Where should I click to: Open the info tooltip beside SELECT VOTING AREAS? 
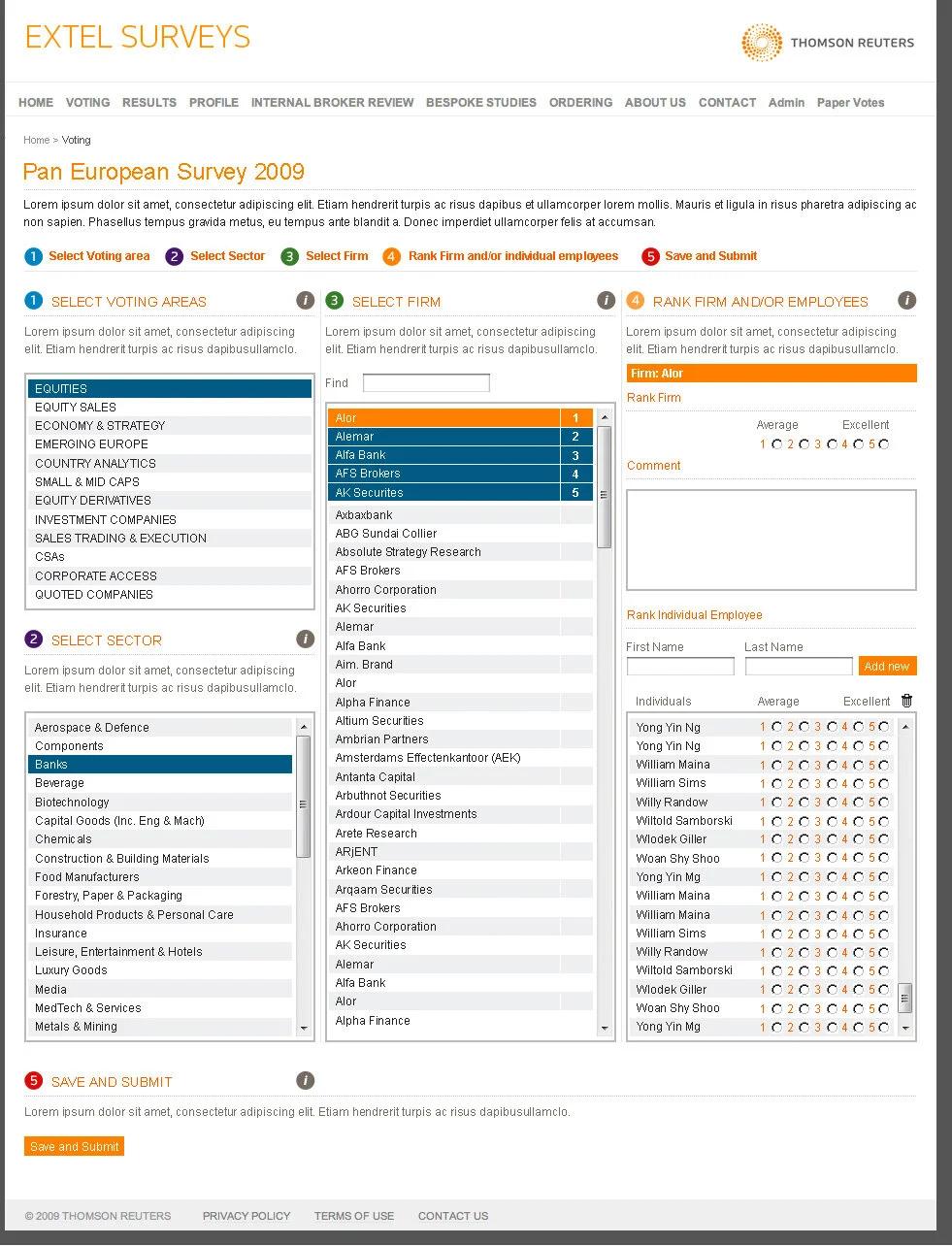305,301
